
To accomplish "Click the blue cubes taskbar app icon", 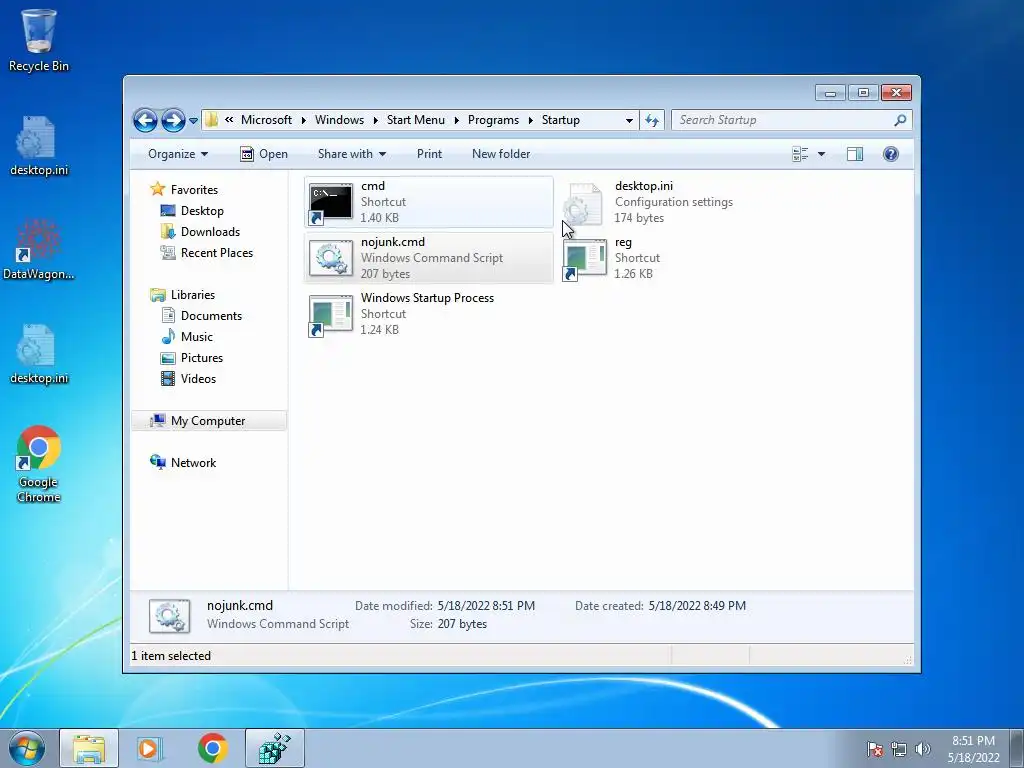I will tap(274, 748).
